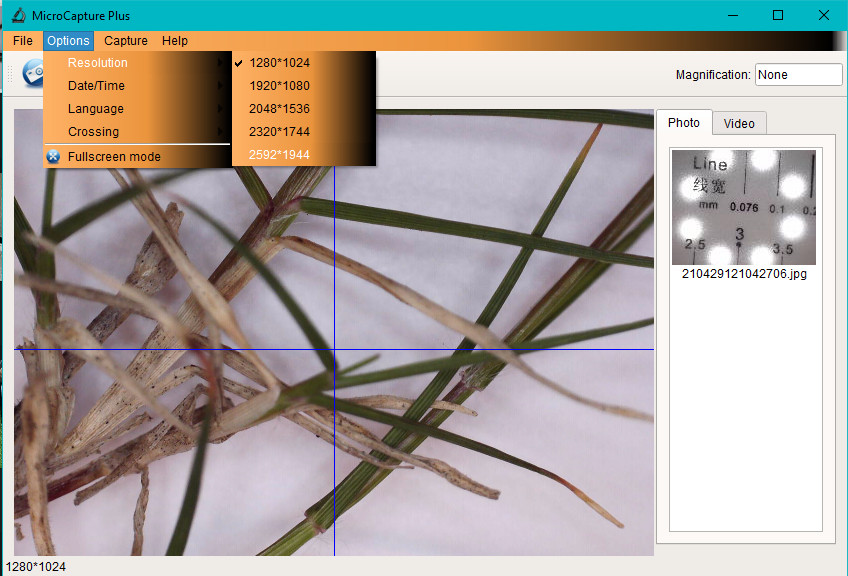Set resolution to 2592*1944
848x576 pixels.
click(279, 154)
